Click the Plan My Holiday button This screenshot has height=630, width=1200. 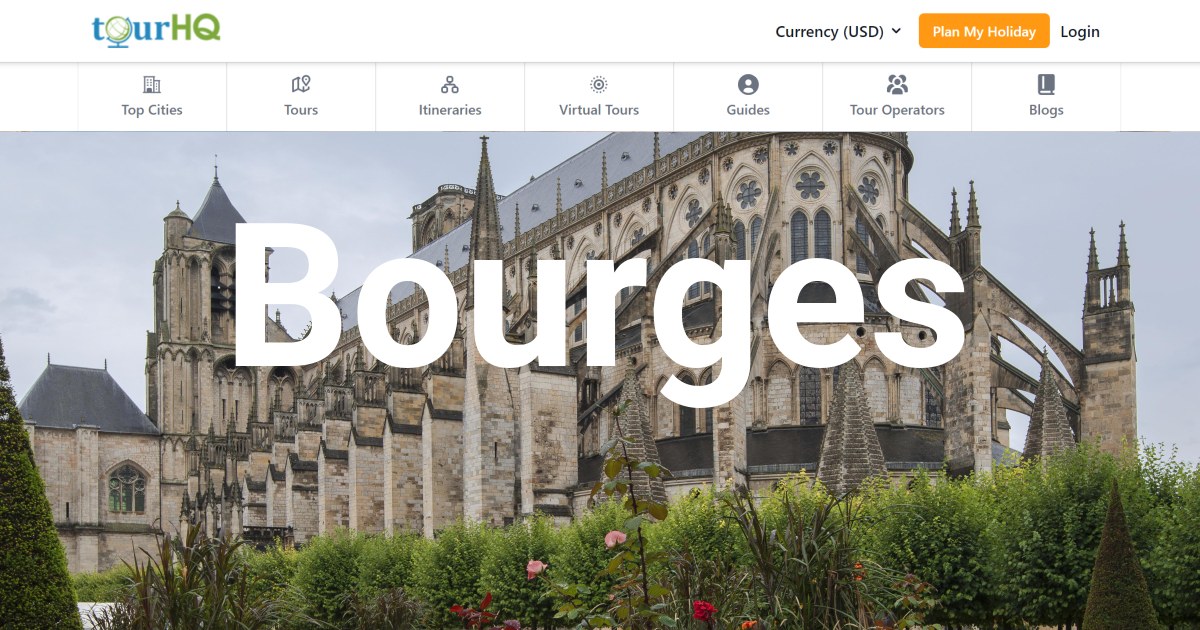coord(984,31)
